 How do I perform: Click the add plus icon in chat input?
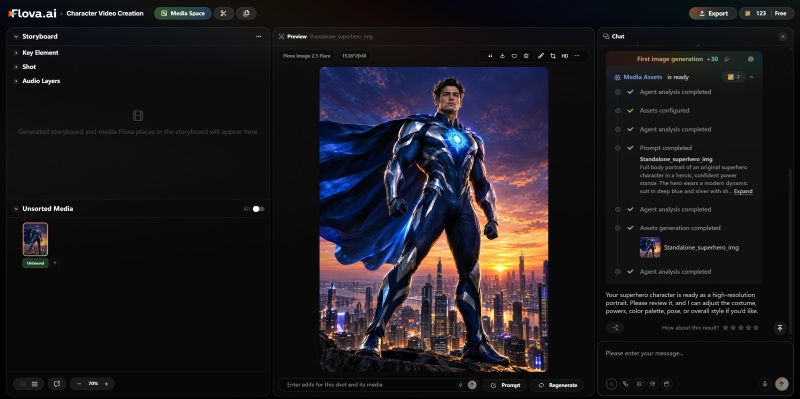tap(611, 384)
